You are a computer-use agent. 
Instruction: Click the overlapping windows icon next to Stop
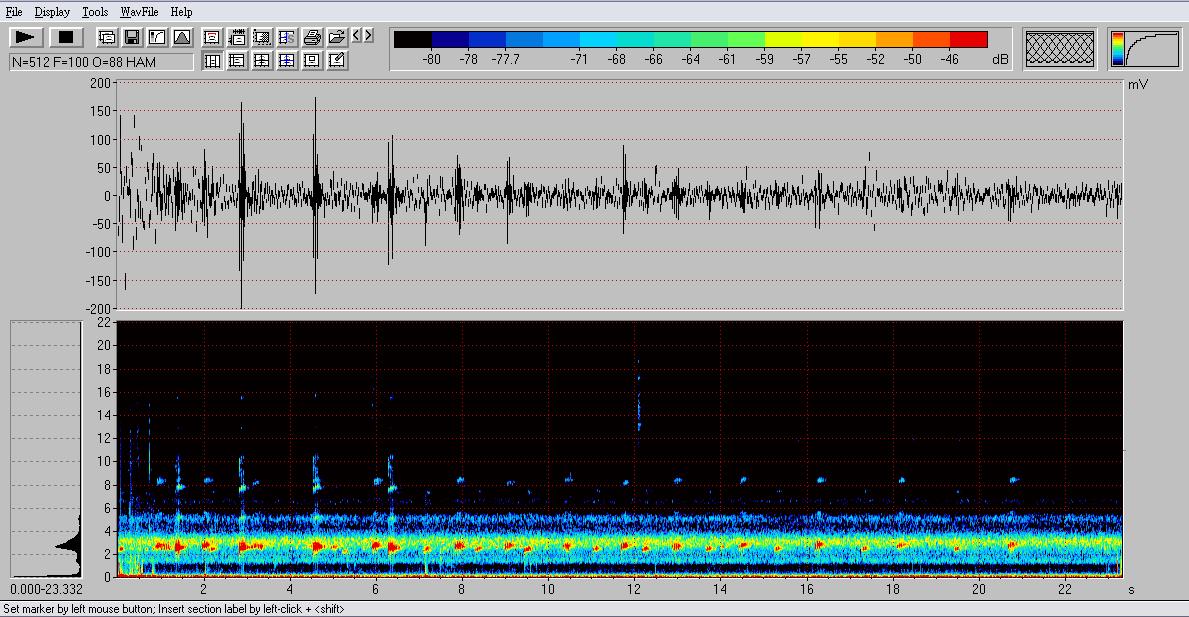(x=107, y=37)
